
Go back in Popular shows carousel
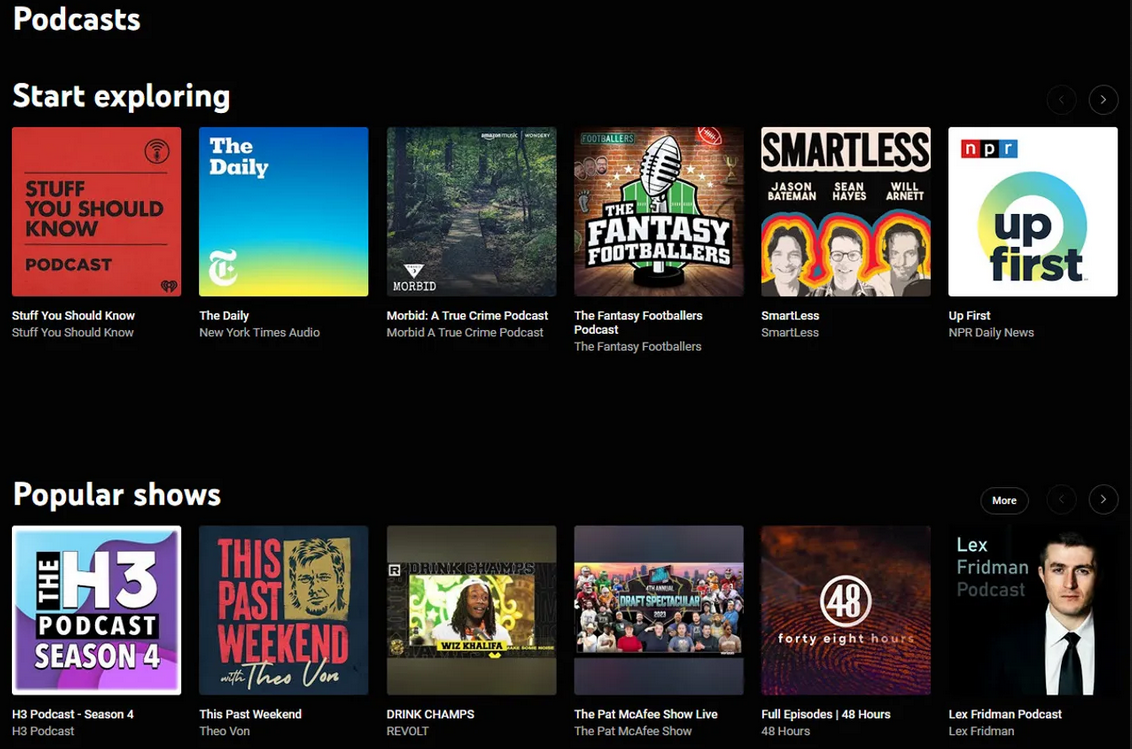tap(1061, 500)
